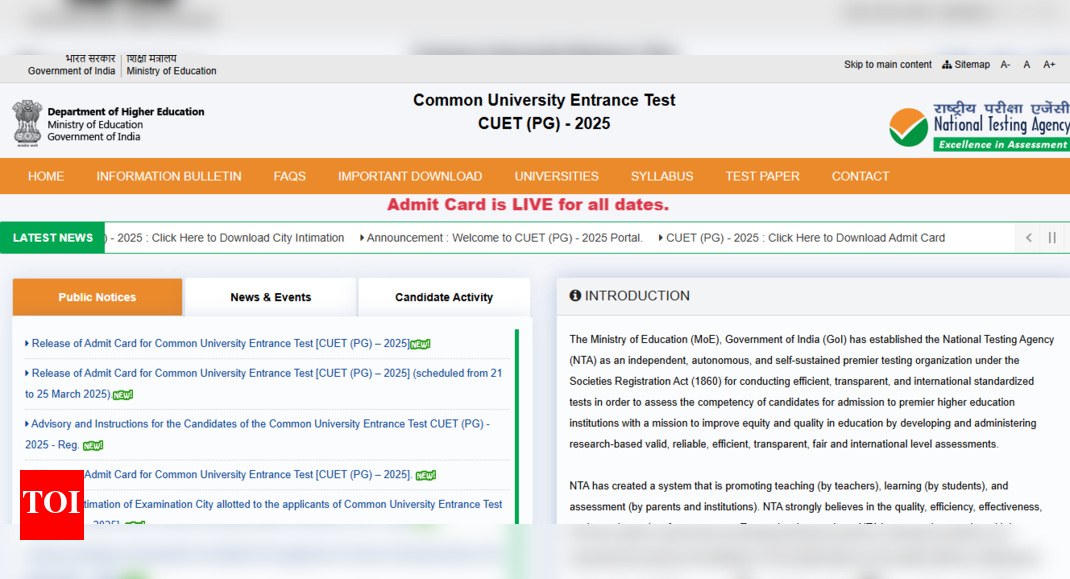Open the IMPORTANT DOWNLOAD menu
The image size is (1070, 579).
click(x=409, y=176)
